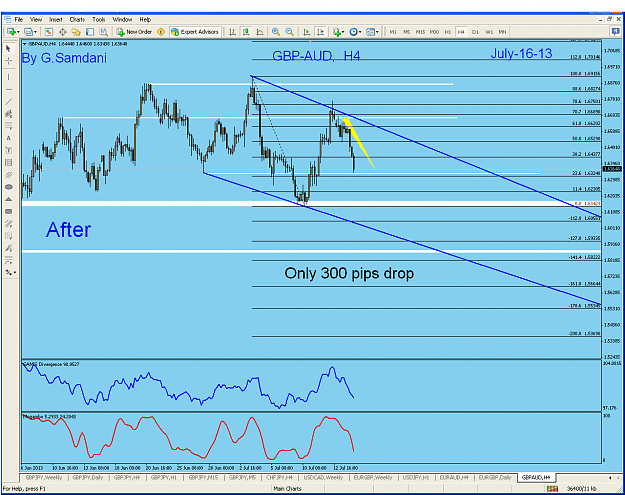Click the chat notification icon at toolbar right
Screen dimensions: 625x495
[x=616, y=31]
